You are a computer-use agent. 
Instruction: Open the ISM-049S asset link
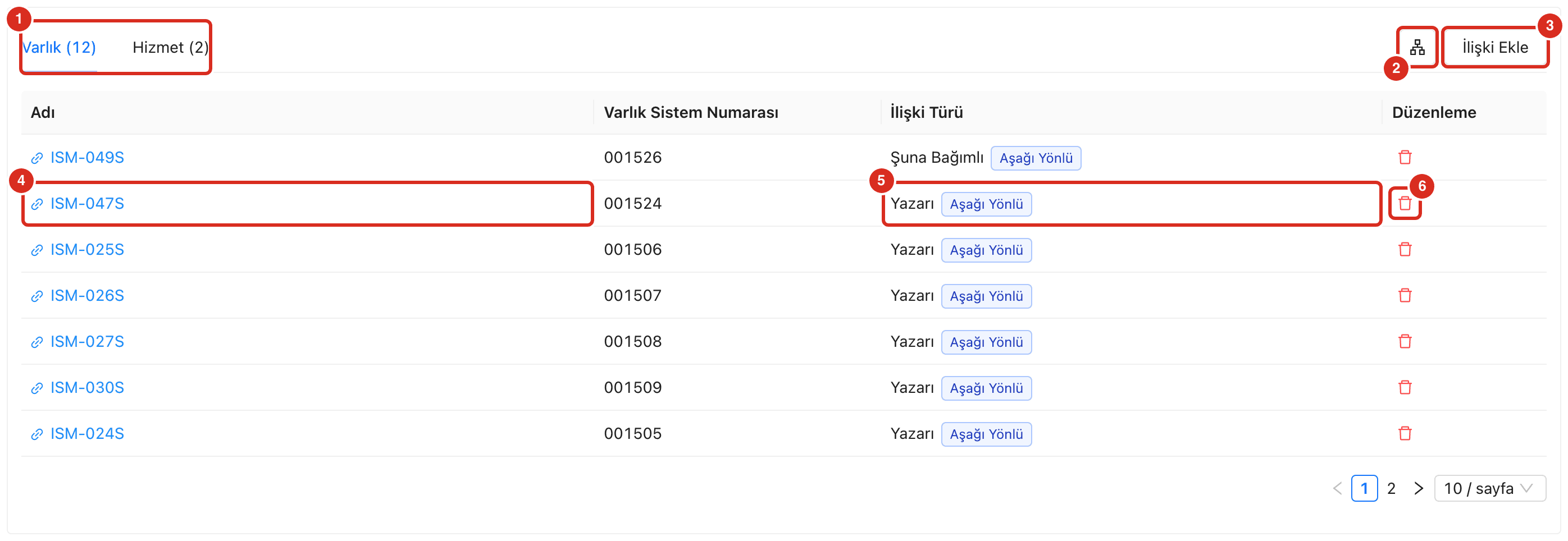click(87, 158)
